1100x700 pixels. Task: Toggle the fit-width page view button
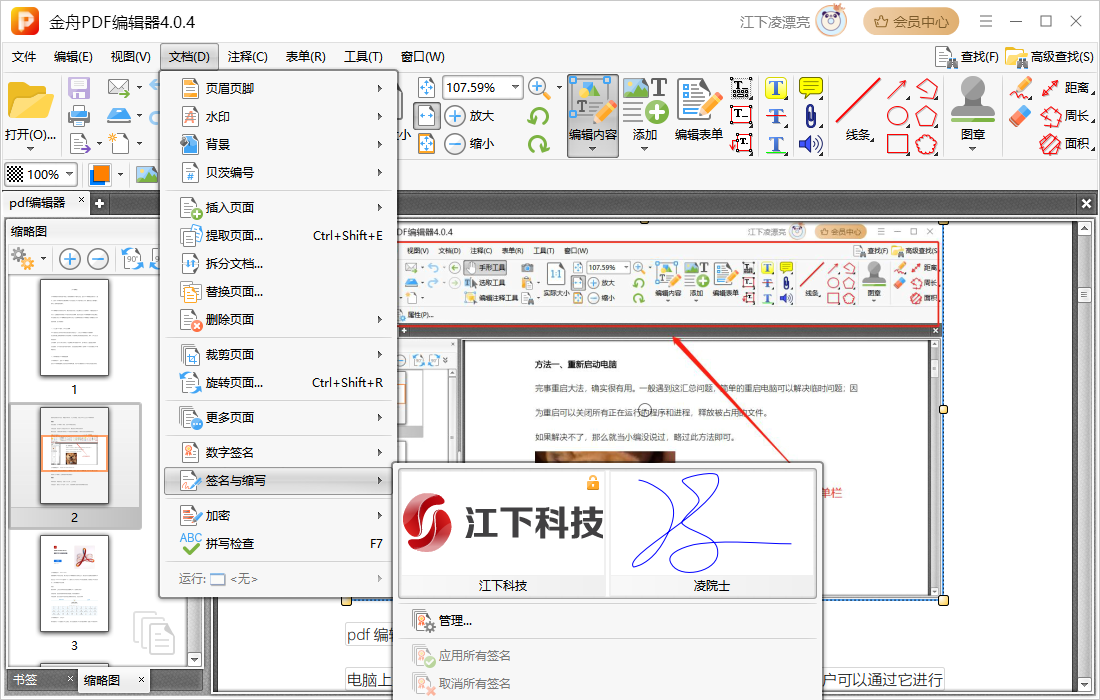point(426,116)
